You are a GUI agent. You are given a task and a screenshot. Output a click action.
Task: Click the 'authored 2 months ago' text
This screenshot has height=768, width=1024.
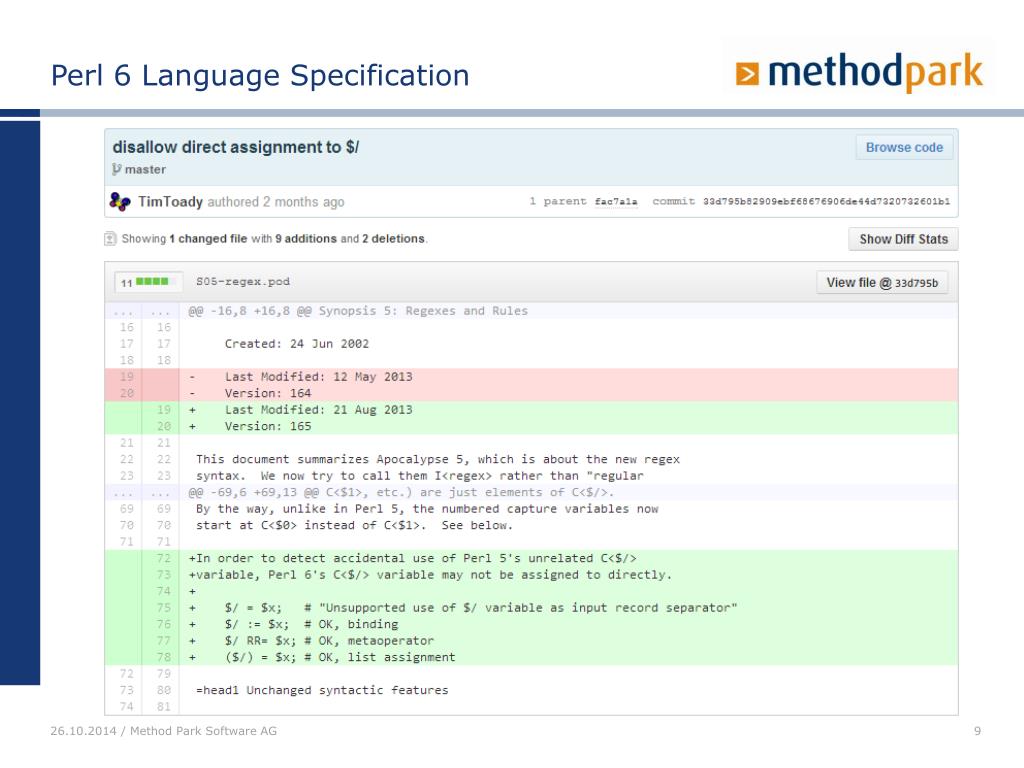276,202
